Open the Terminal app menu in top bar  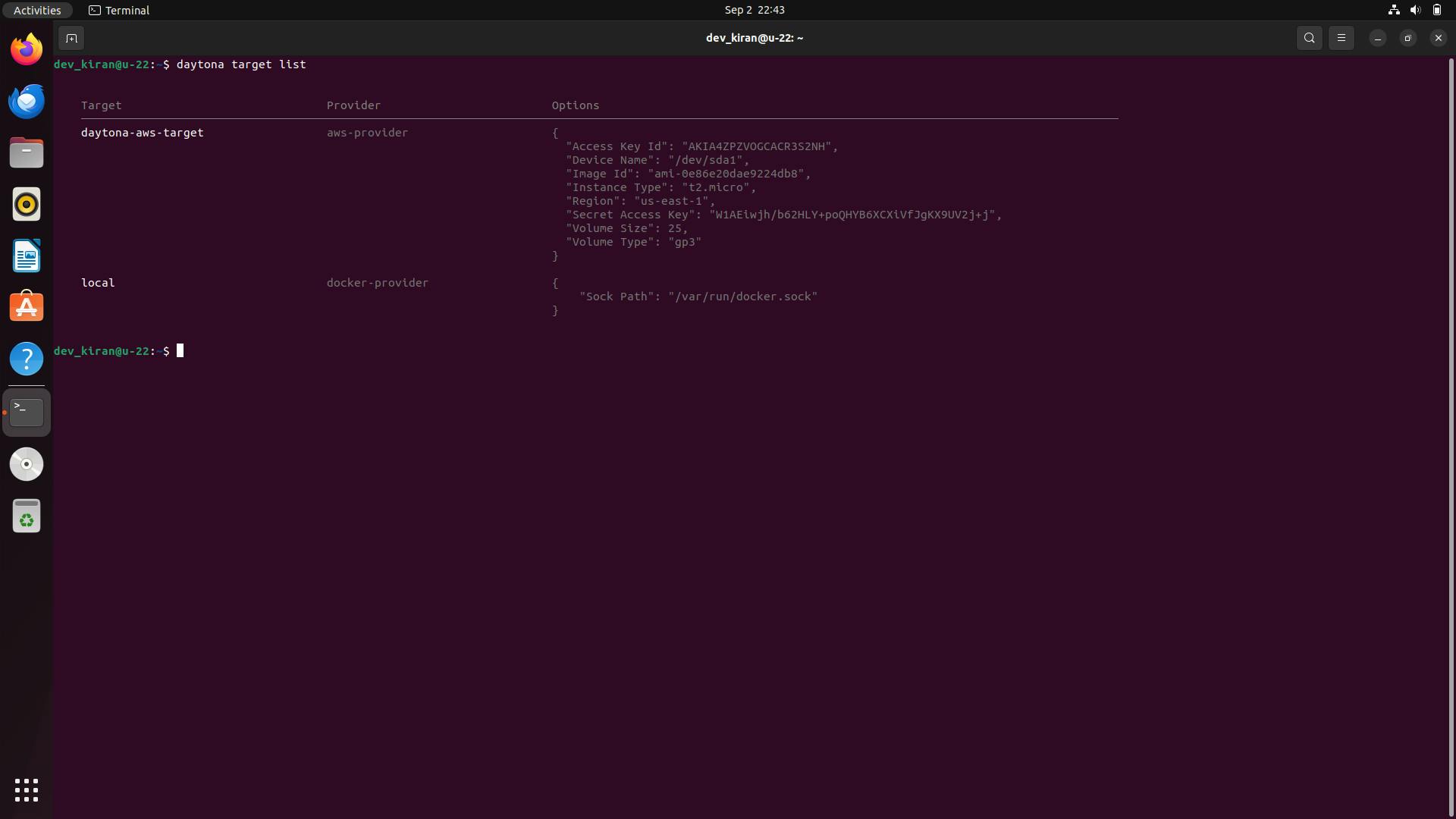[x=119, y=10]
